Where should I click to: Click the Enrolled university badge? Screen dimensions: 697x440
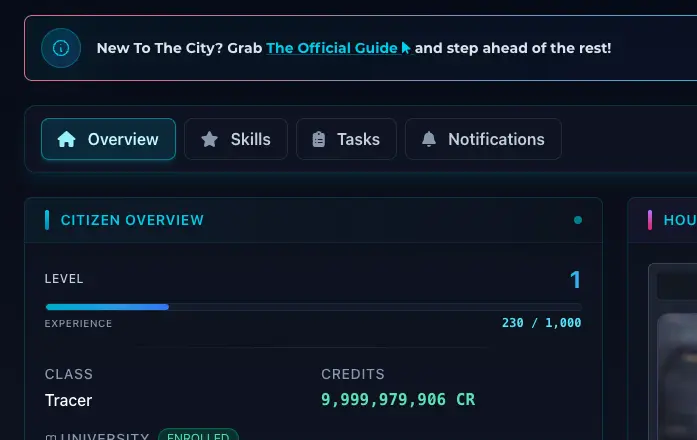198,436
